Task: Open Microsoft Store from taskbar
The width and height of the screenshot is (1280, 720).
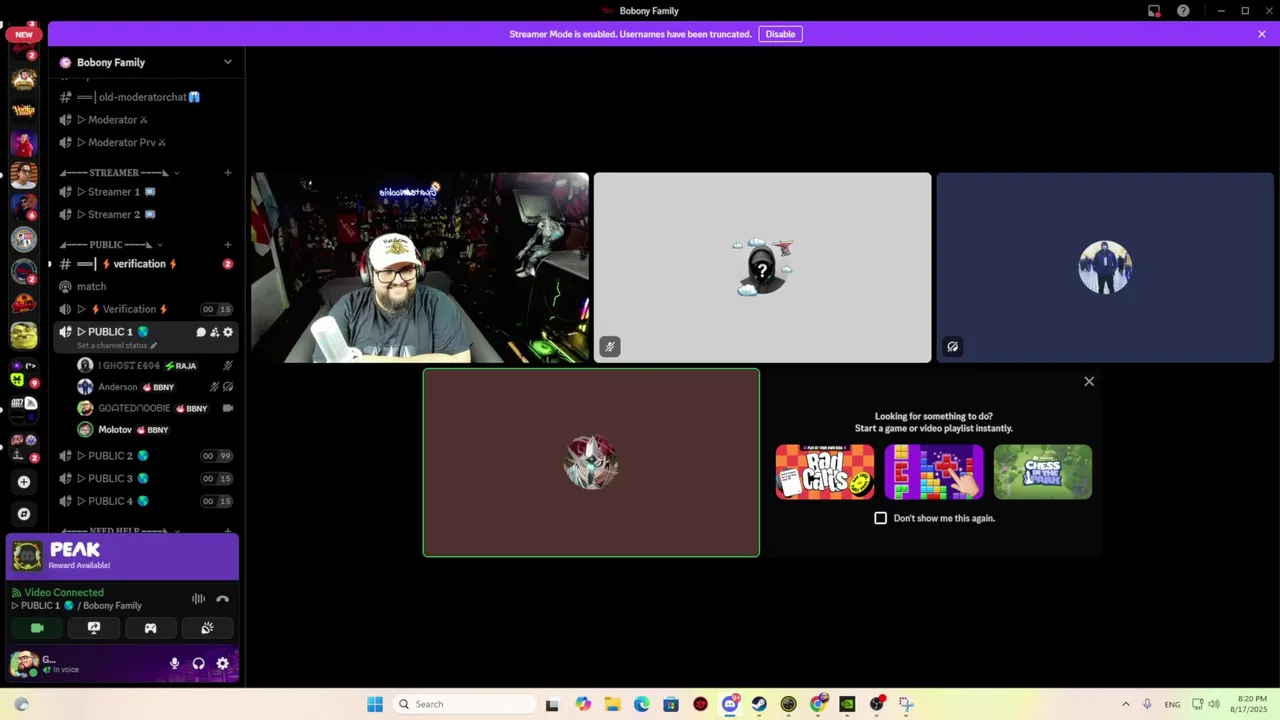Action: point(671,704)
